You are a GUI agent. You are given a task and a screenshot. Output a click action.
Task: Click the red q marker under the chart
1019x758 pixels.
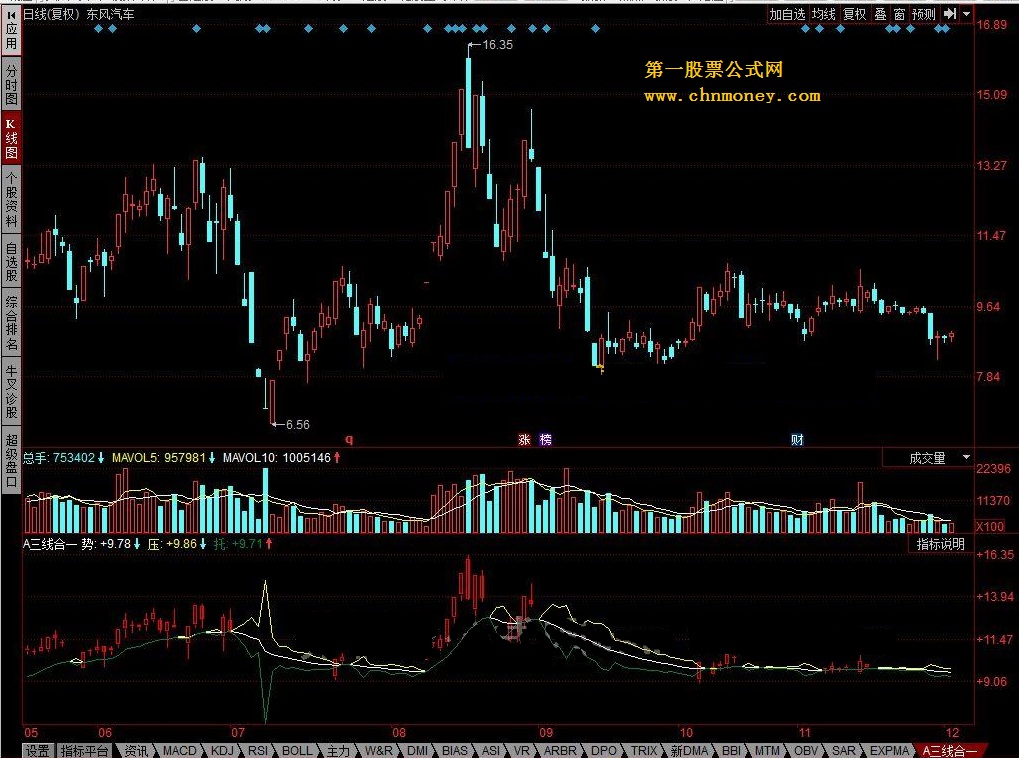[349, 440]
